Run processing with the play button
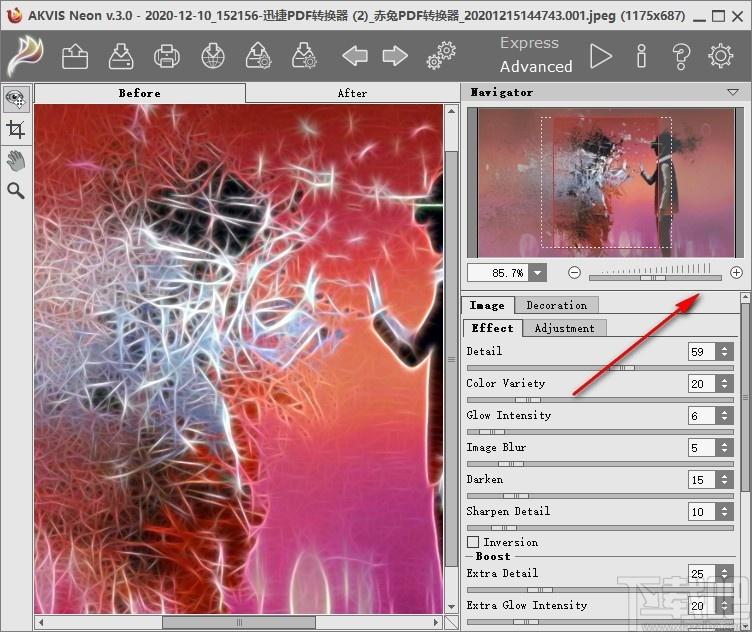 pos(600,57)
